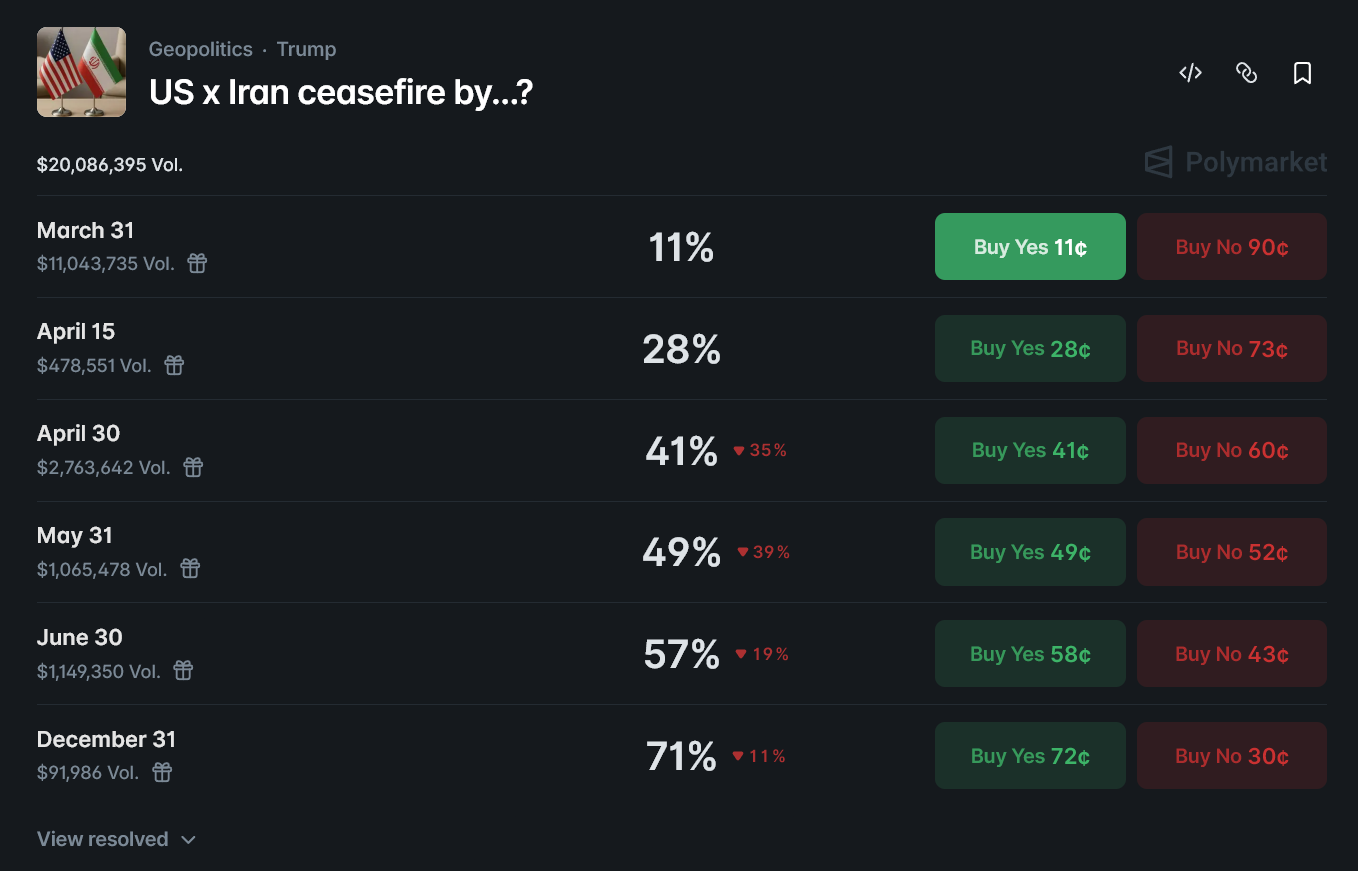The image size is (1358, 871).
Task: Buy Yes at 72¢ for December 31
Action: (x=1030, y=755)
